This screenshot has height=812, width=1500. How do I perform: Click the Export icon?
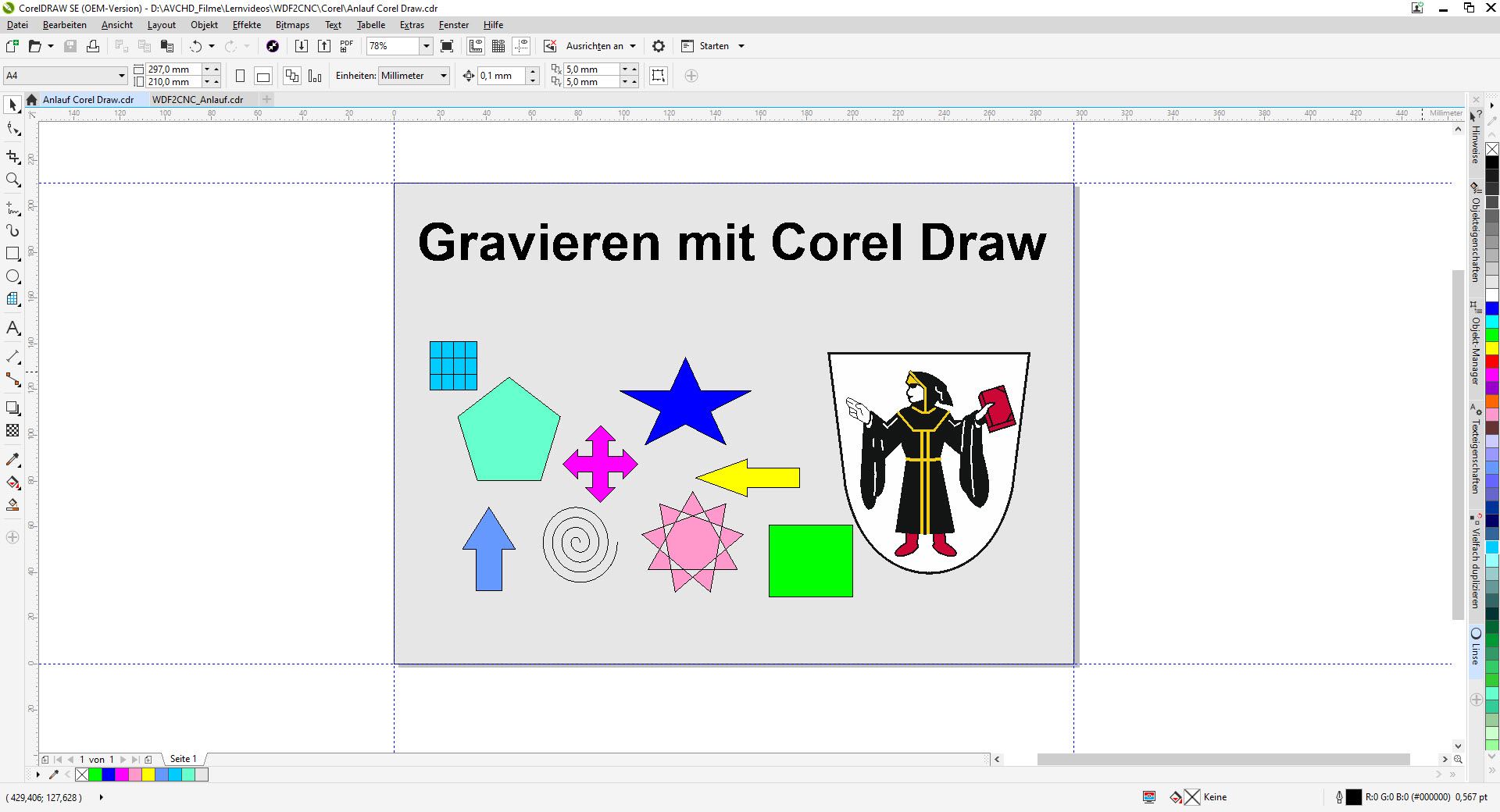[x=324, y=46]
